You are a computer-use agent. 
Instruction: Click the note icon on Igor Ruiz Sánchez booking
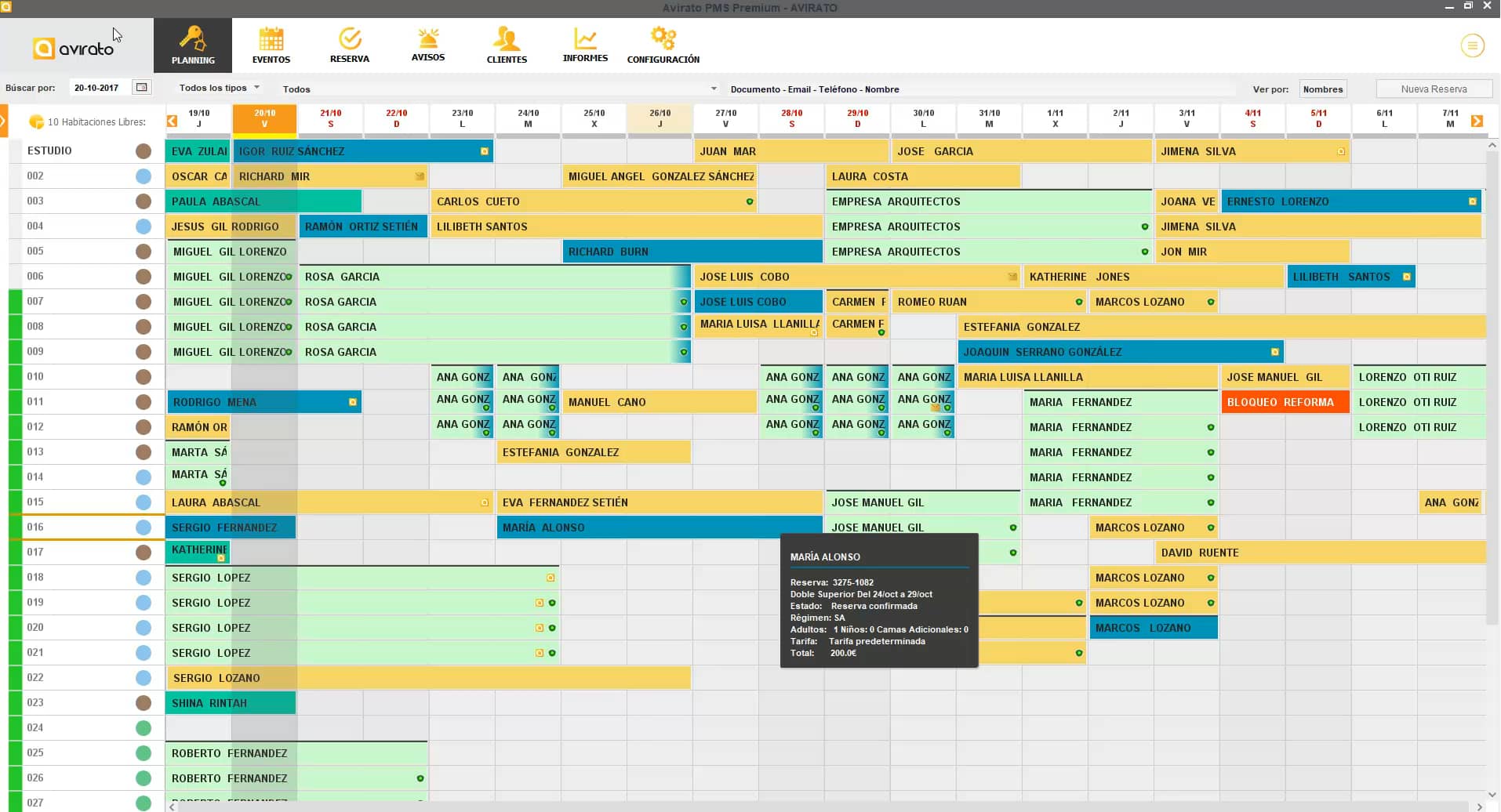coord(485,151)
